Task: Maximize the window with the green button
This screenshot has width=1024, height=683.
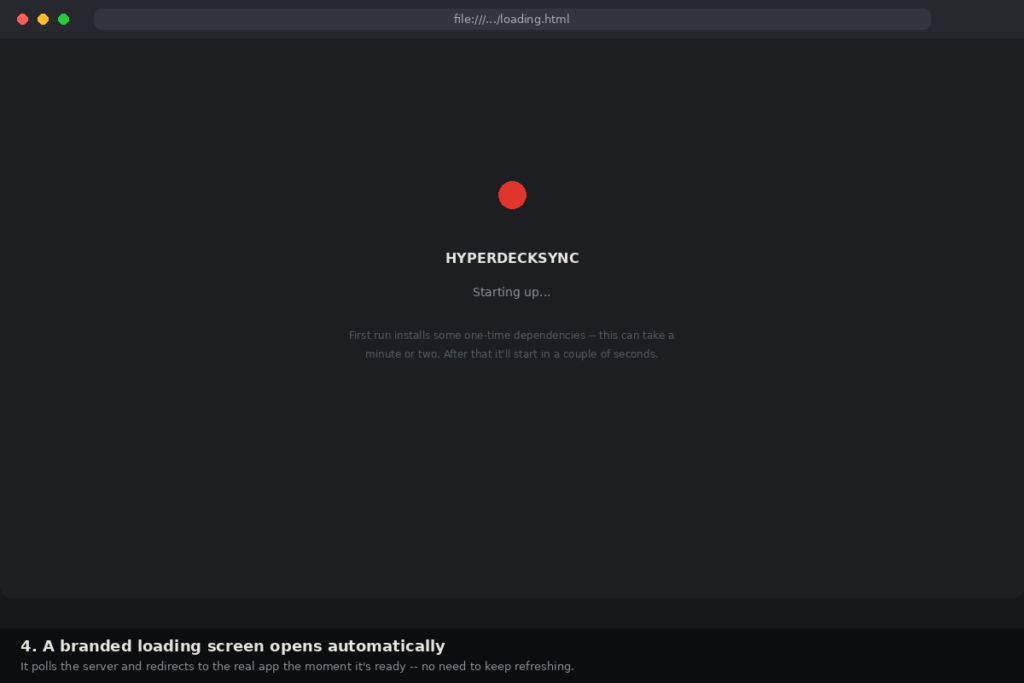Action: pos(63,19)
